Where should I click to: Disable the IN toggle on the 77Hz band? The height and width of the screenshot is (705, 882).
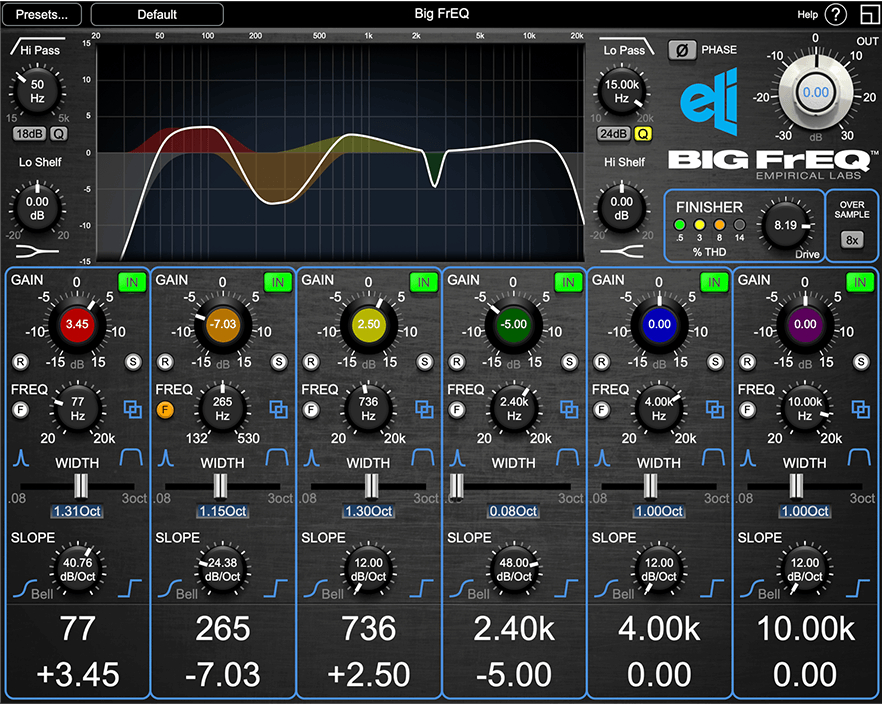tap(131, 283)
